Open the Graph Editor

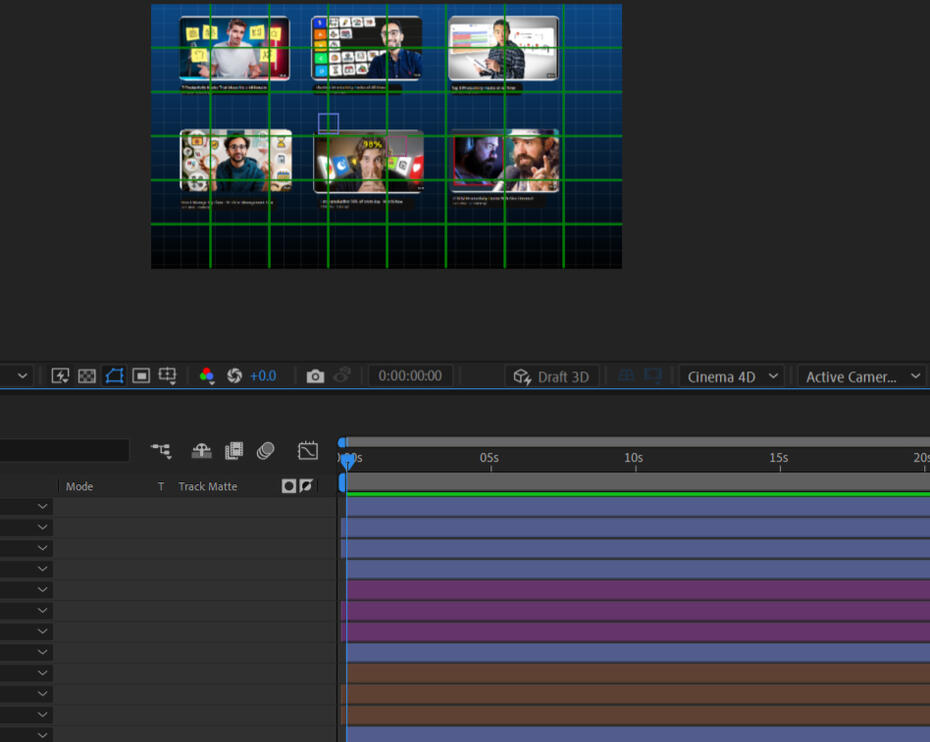click(308, 451)
